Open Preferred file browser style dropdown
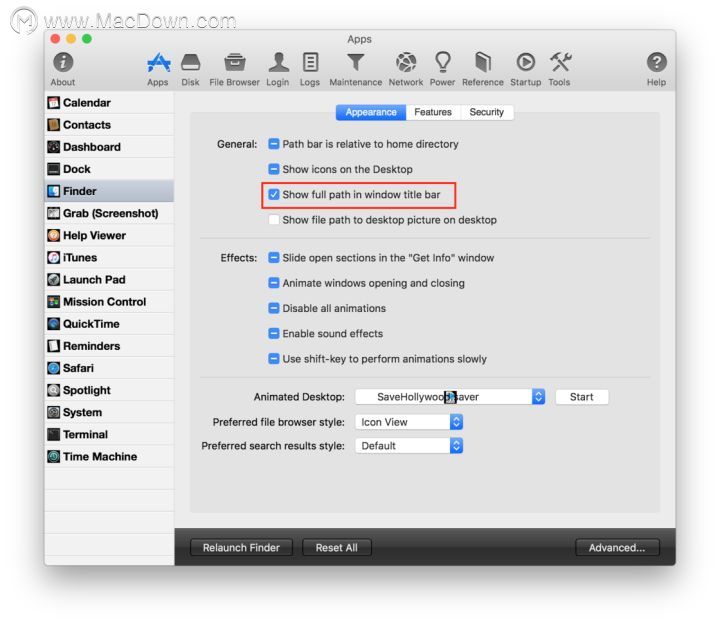Image resolution: width=720 pixels, height=624 pixels. point(409,422)
